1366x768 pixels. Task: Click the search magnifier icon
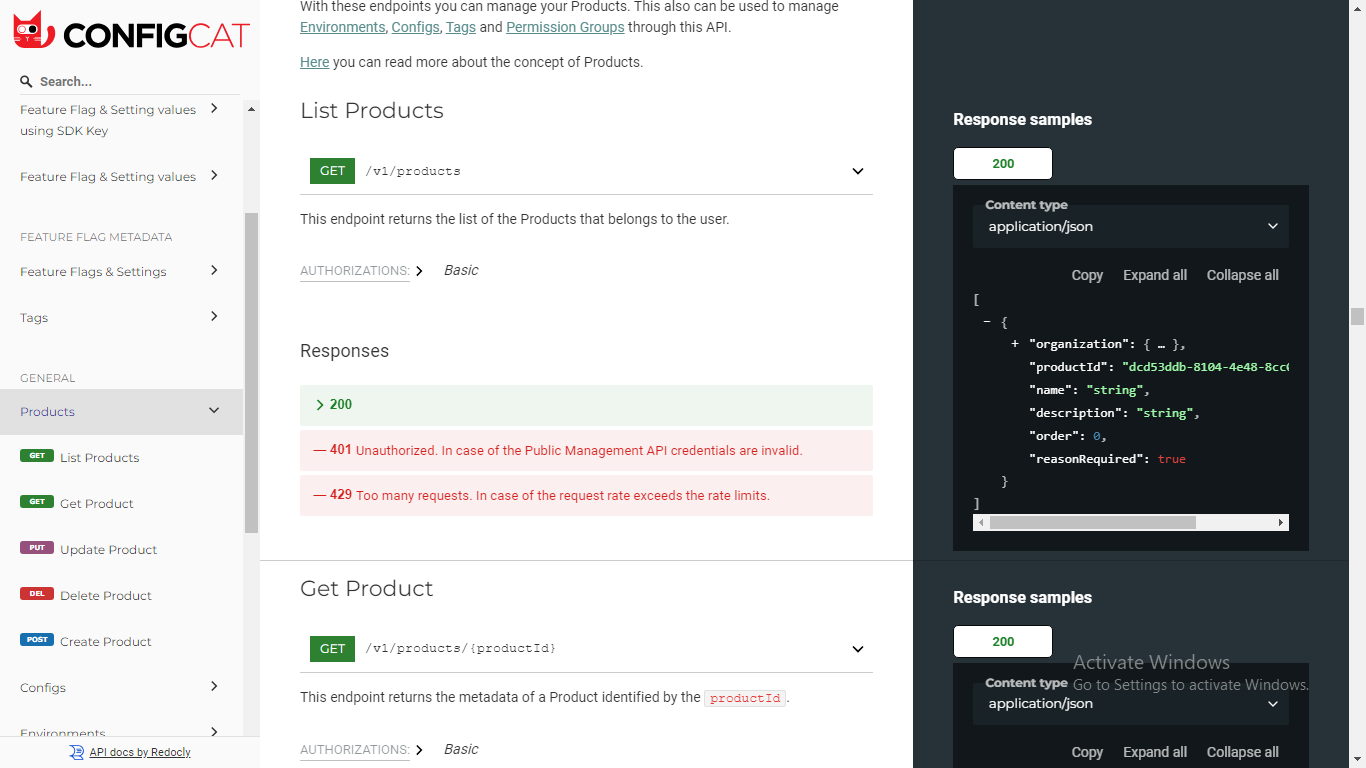pos(26,82)
